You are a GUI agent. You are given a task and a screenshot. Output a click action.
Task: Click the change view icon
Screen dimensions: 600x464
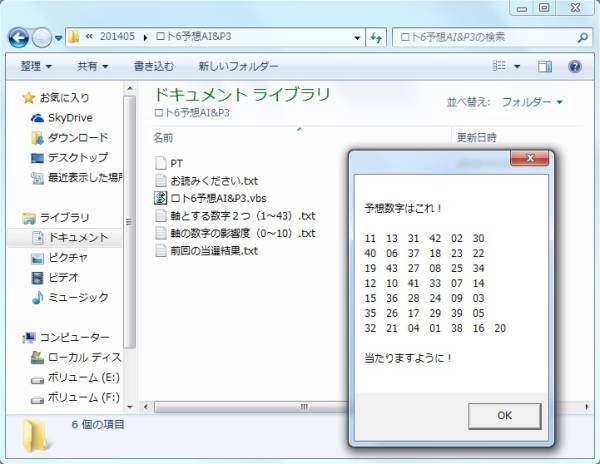(x=499, y=66)
